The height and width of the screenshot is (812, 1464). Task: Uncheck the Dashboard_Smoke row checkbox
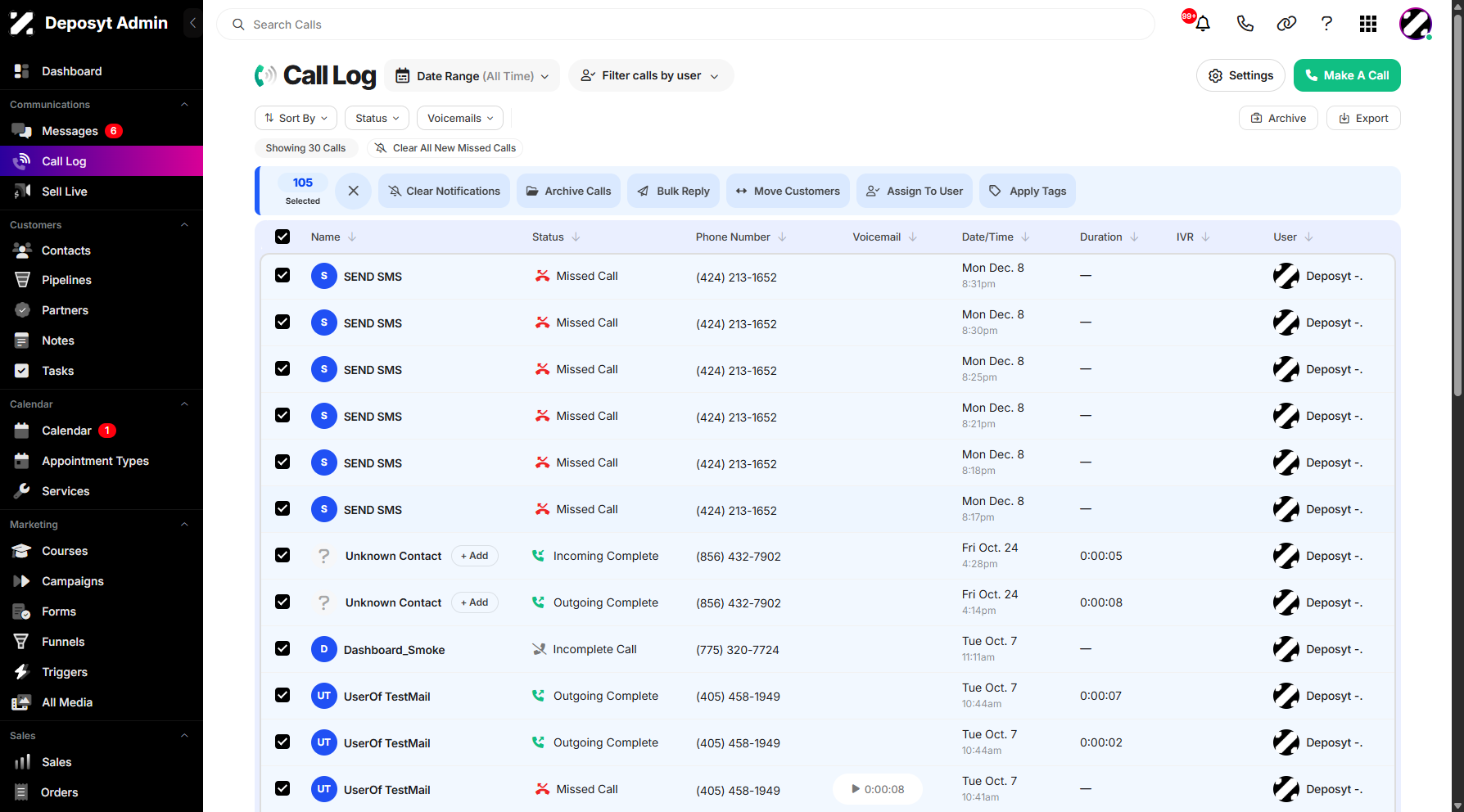(282, 648)
